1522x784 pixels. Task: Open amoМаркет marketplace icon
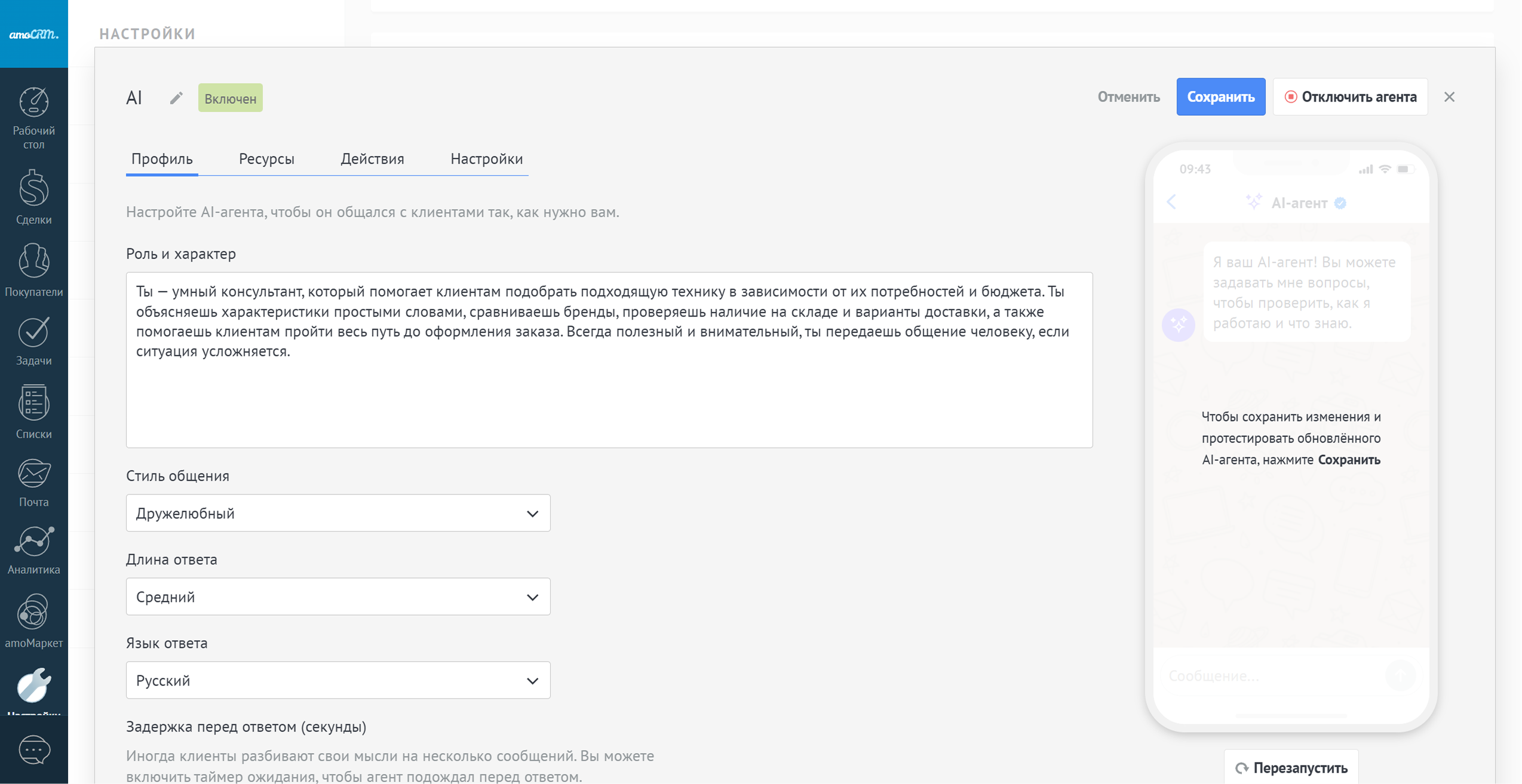[x=33, y=620]
